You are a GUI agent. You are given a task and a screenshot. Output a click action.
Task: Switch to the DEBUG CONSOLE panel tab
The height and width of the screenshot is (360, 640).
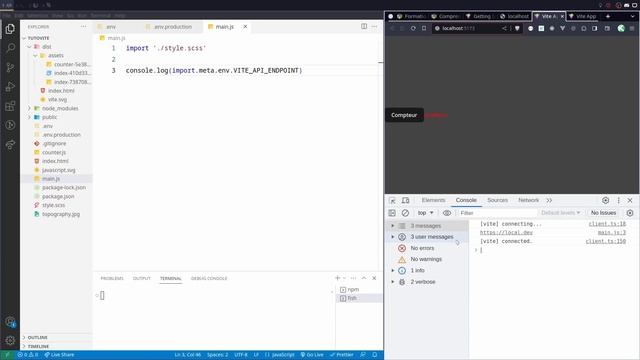click(209, 278)
